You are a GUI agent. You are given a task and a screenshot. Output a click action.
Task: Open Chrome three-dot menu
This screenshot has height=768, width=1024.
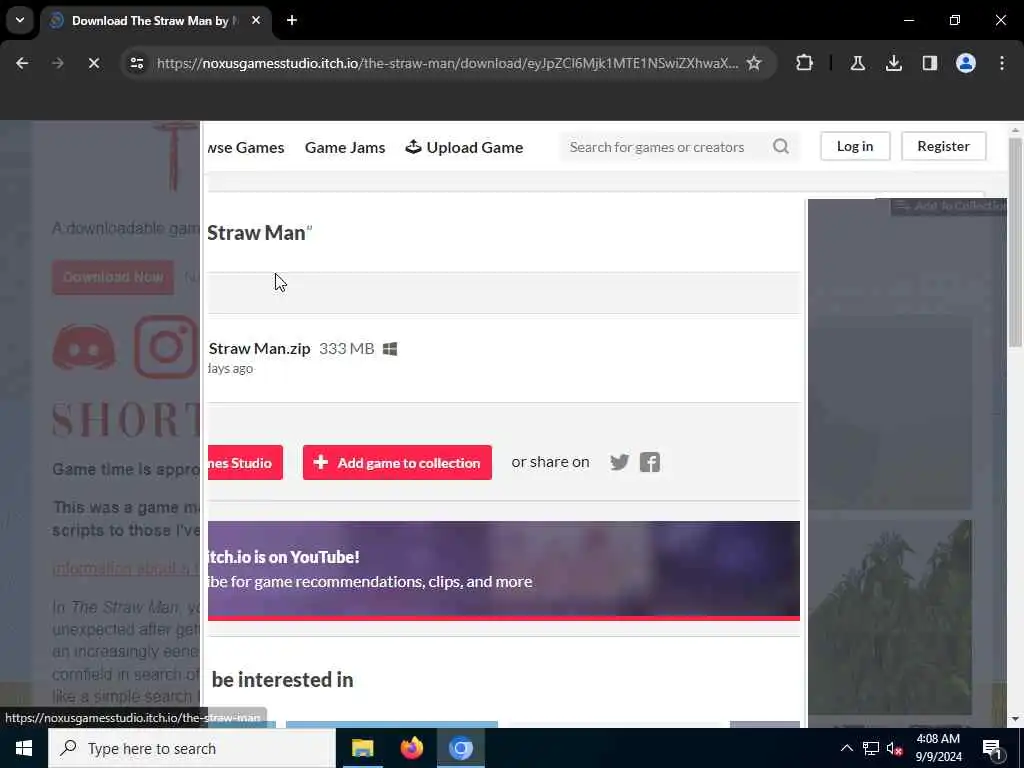1002,63
